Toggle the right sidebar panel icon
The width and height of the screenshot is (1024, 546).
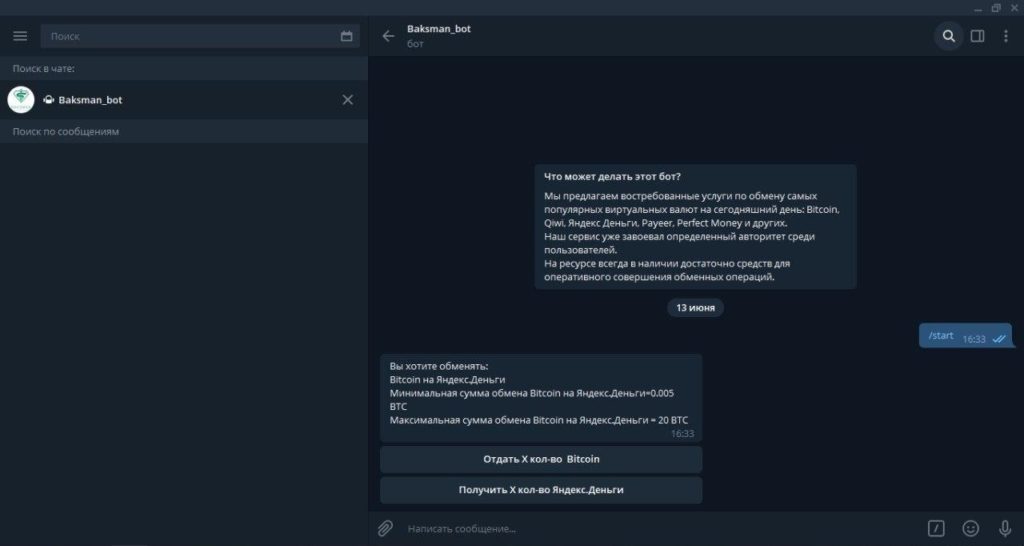(x=978, y=36)
